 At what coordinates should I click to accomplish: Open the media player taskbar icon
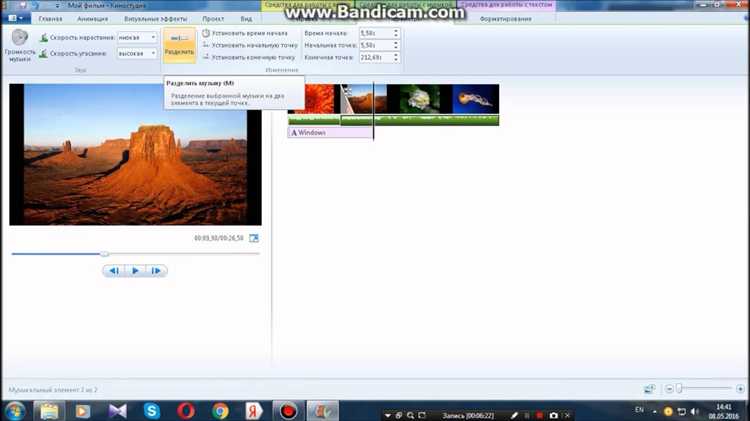pos(83,411)
